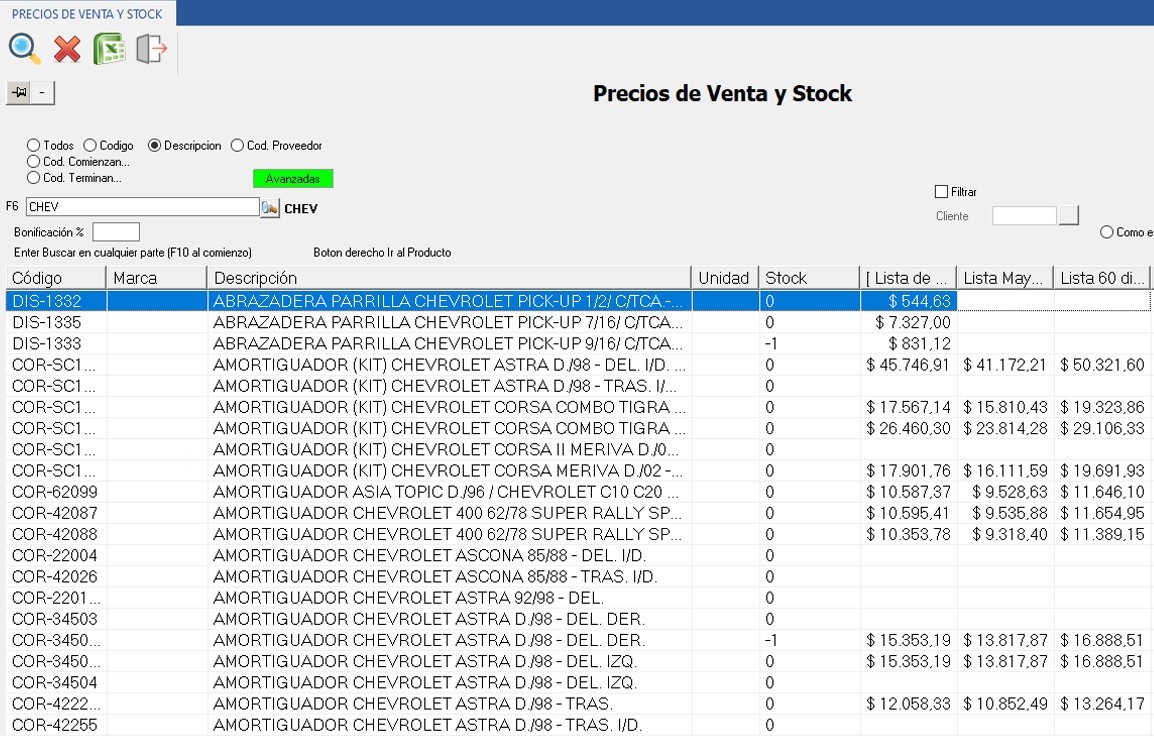Click AMORTIGUADOR CHEVROLET ASTRA 92/98 - DEL. description
The width and height of the screenshot is (1154, 736).
[408, 598]
